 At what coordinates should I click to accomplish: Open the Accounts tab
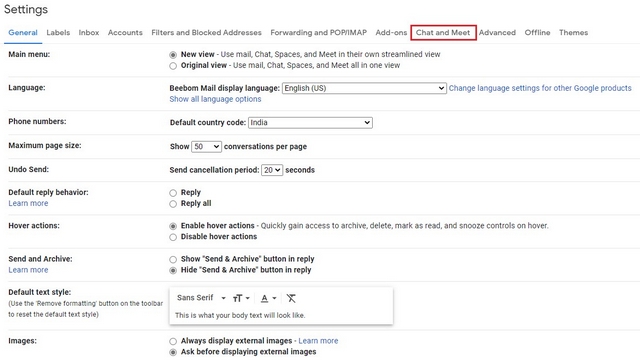[125, 33]
